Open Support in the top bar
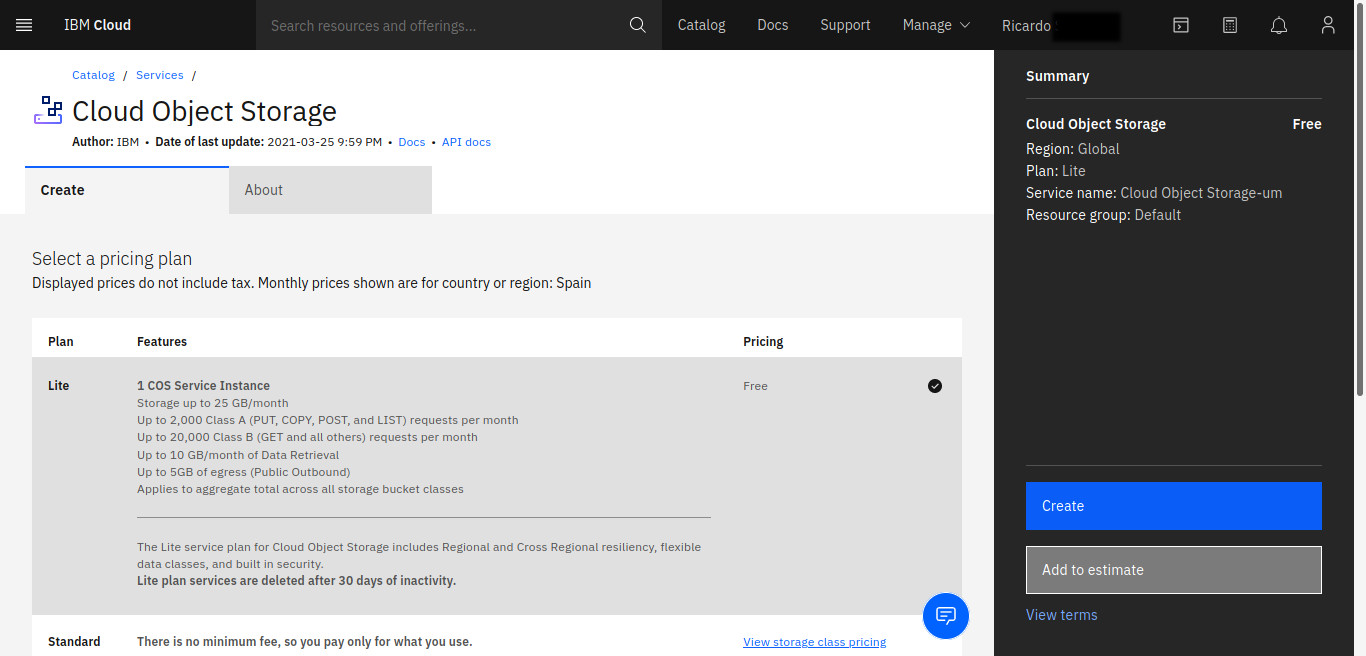 [845, 25]
